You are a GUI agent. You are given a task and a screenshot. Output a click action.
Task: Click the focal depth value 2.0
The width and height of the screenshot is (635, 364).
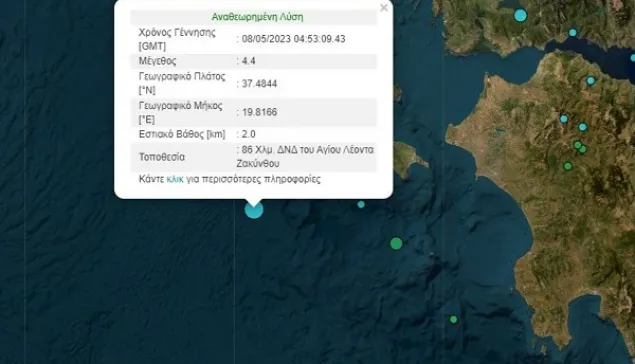(249, 134)
